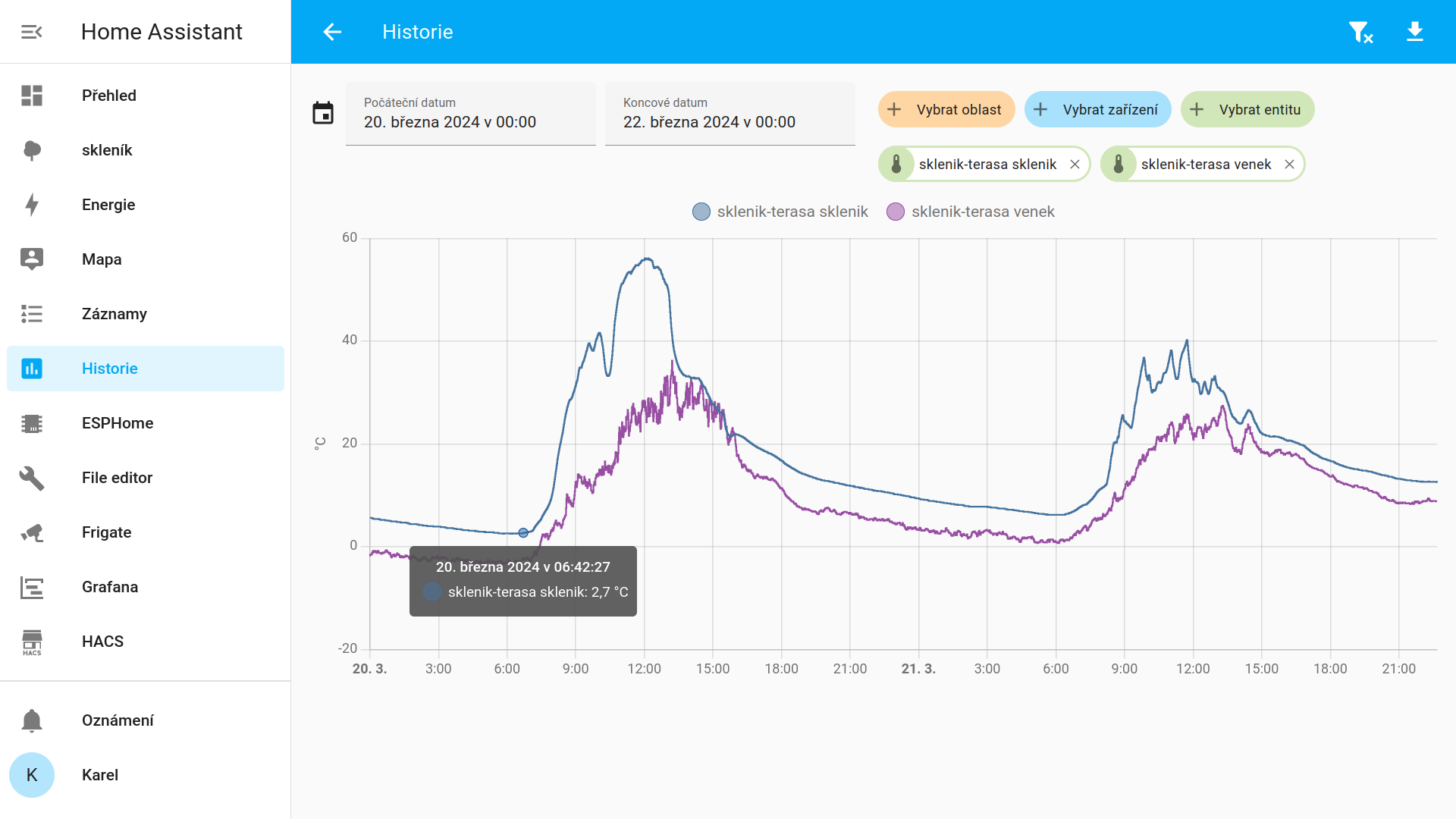The width and height of the screenshot is (1456, 819).
Task: Open Vybrat entitu entity picker
Action: tap(1247, 110)
